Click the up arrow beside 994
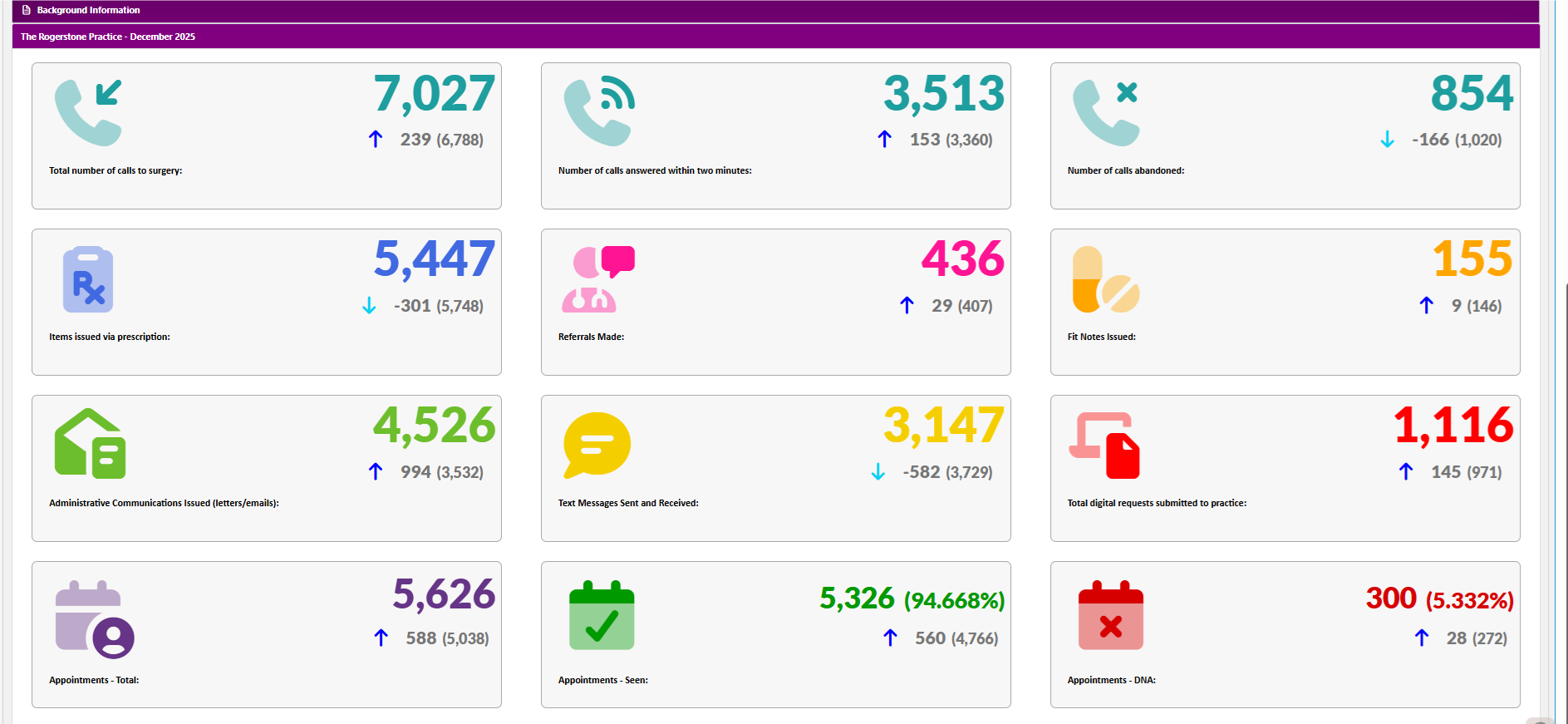 click(376, 472)
